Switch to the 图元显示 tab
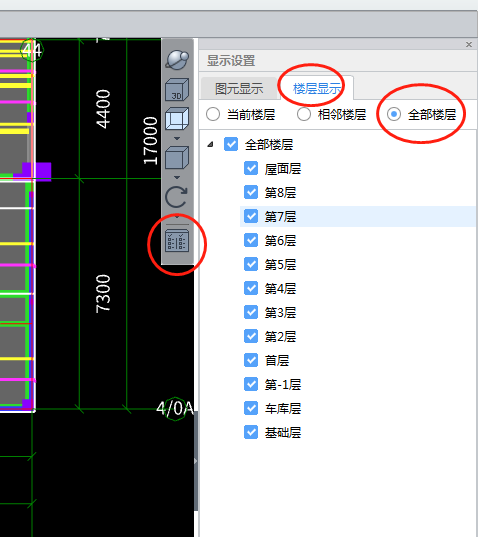478x537 pixels. pyautogui.click(x=239, y=89)
